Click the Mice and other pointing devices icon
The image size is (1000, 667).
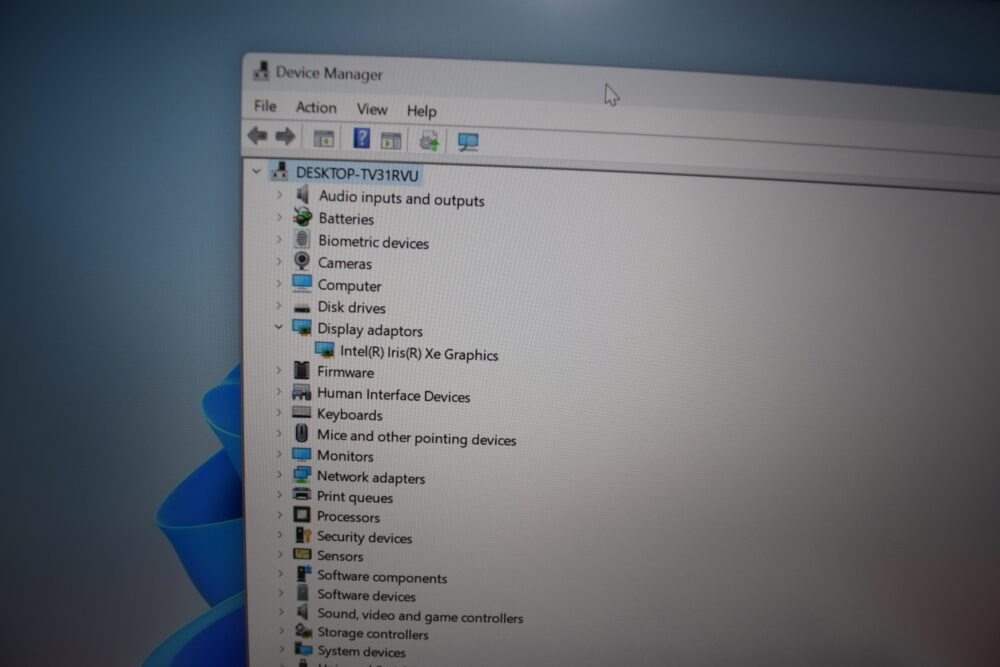(302, 434)
